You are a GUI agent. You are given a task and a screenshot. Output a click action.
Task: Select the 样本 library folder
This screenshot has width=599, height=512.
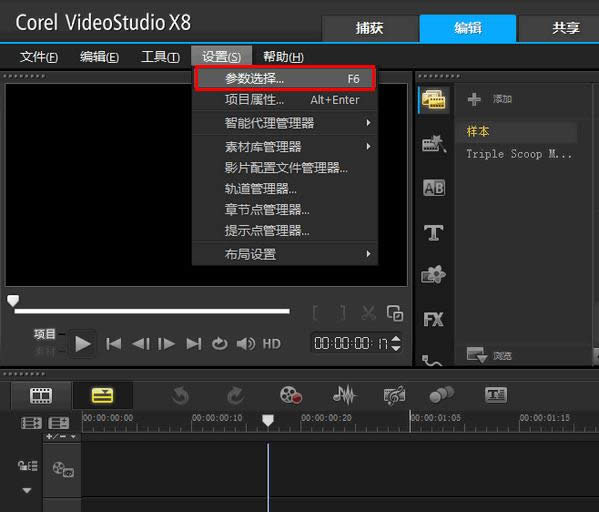tap(516, 131)
